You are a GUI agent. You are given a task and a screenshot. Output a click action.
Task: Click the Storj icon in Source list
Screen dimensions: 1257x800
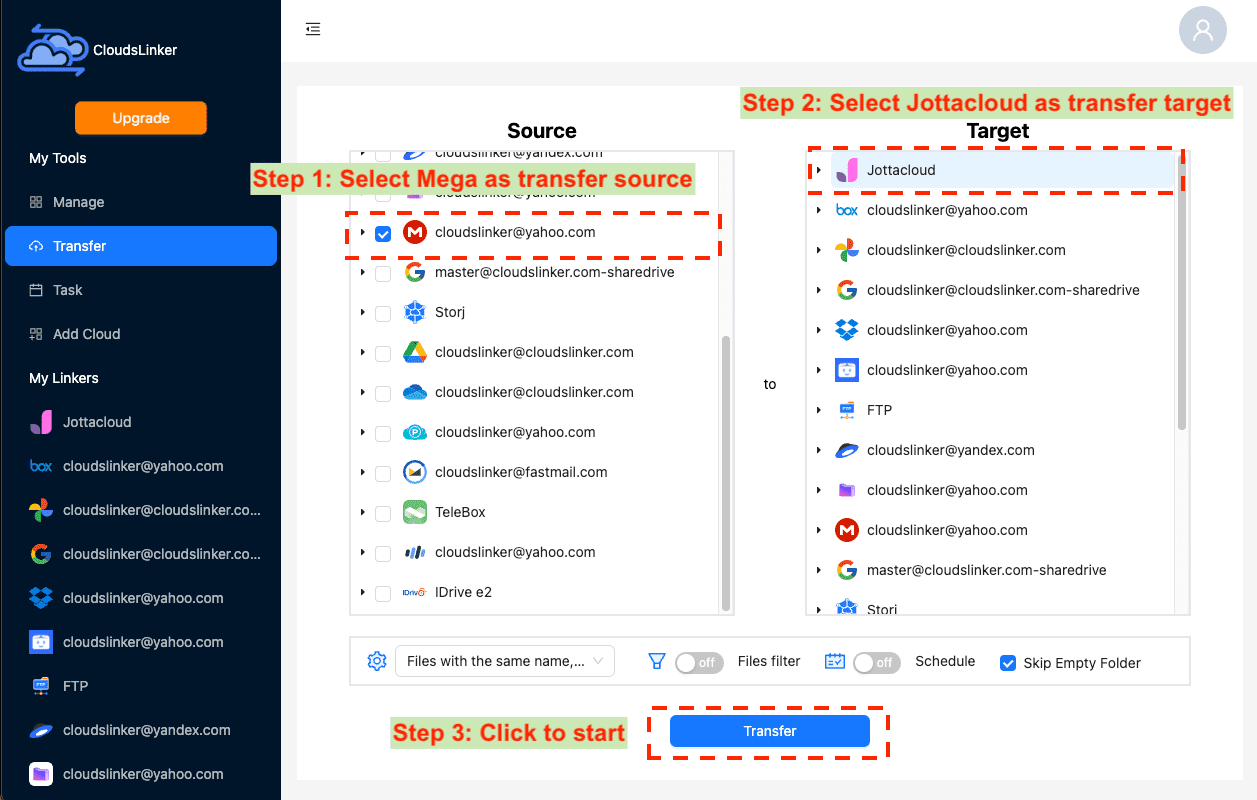415,312
